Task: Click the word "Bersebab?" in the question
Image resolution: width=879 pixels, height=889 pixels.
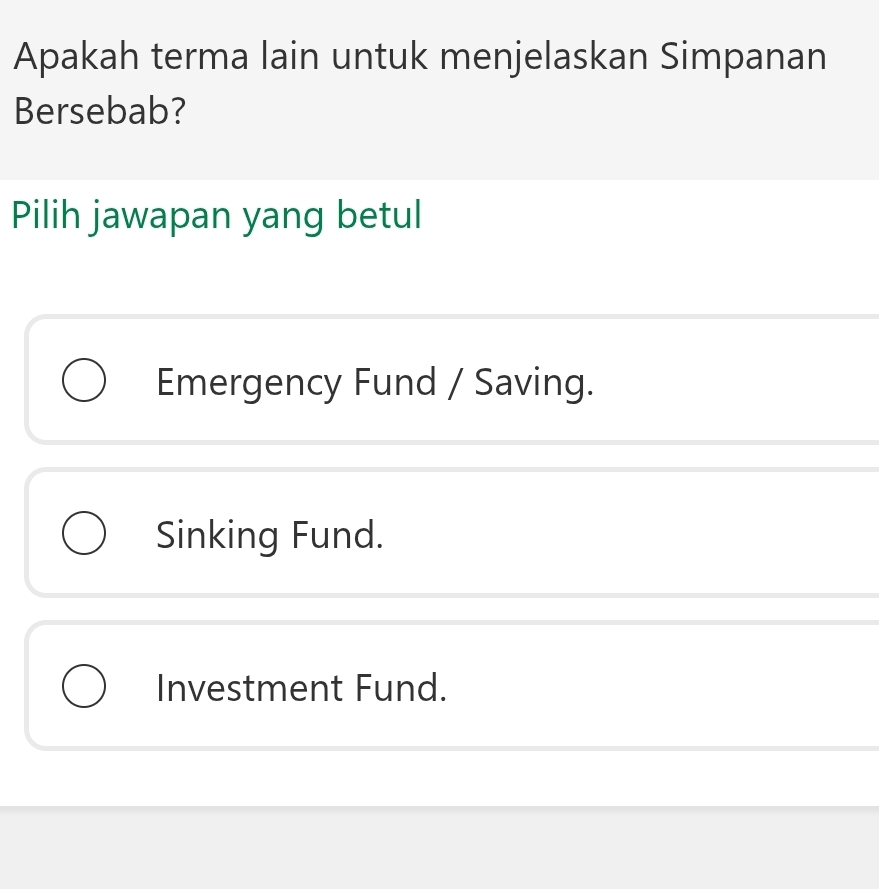Action: tap(101, 110)
